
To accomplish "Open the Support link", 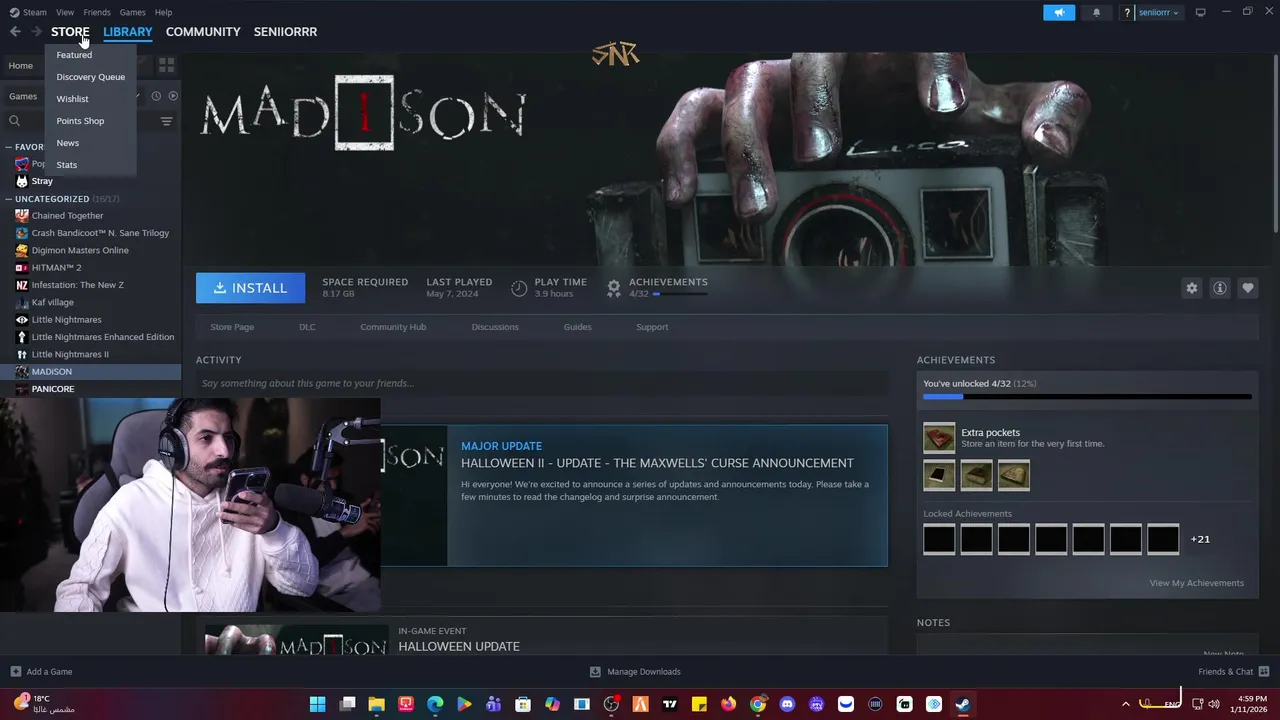I will click(652, 327).
